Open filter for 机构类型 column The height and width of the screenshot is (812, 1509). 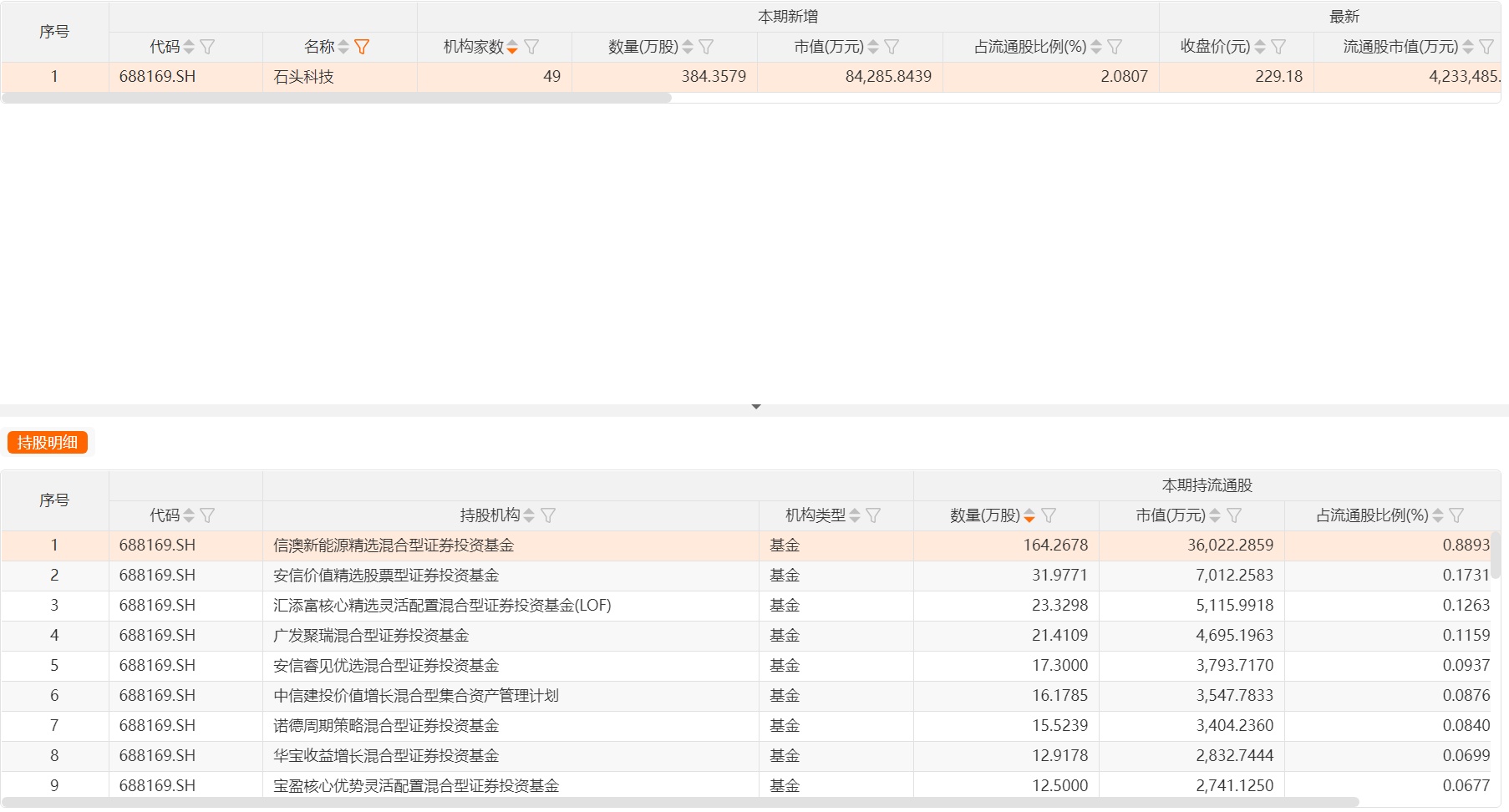(873, 515)
